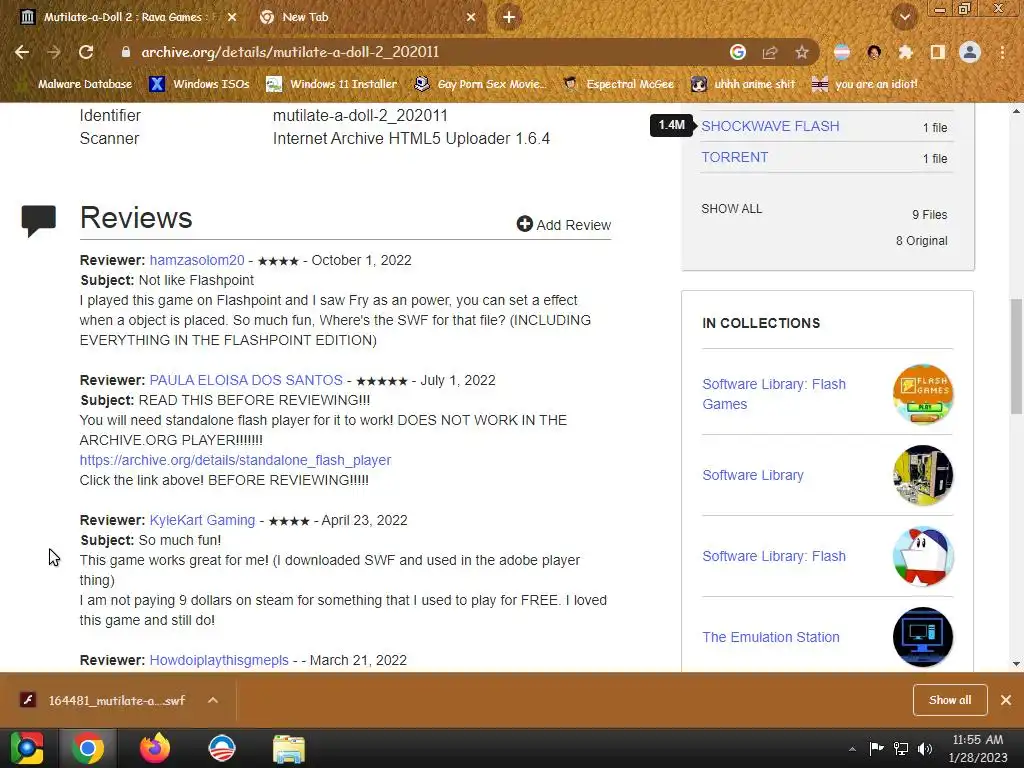This screenshot has height=768, width=1024.
Task: Open the tab search dropdown arrow
Action: 905,17
